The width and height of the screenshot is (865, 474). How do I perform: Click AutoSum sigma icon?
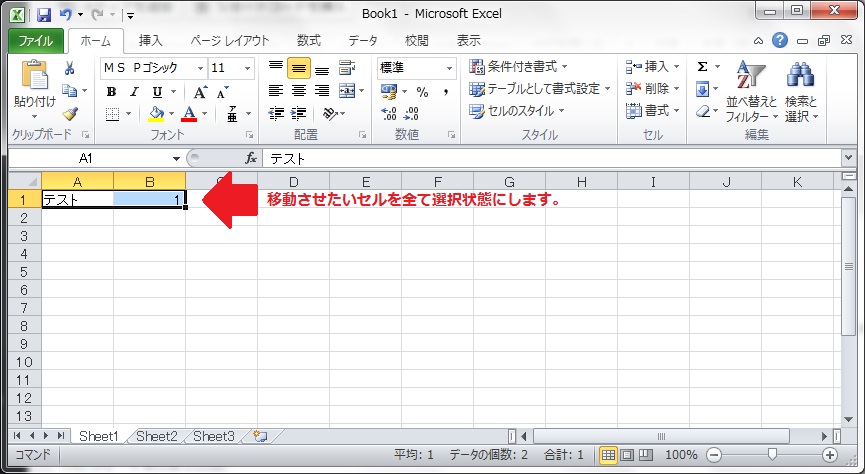click(702, 67)
